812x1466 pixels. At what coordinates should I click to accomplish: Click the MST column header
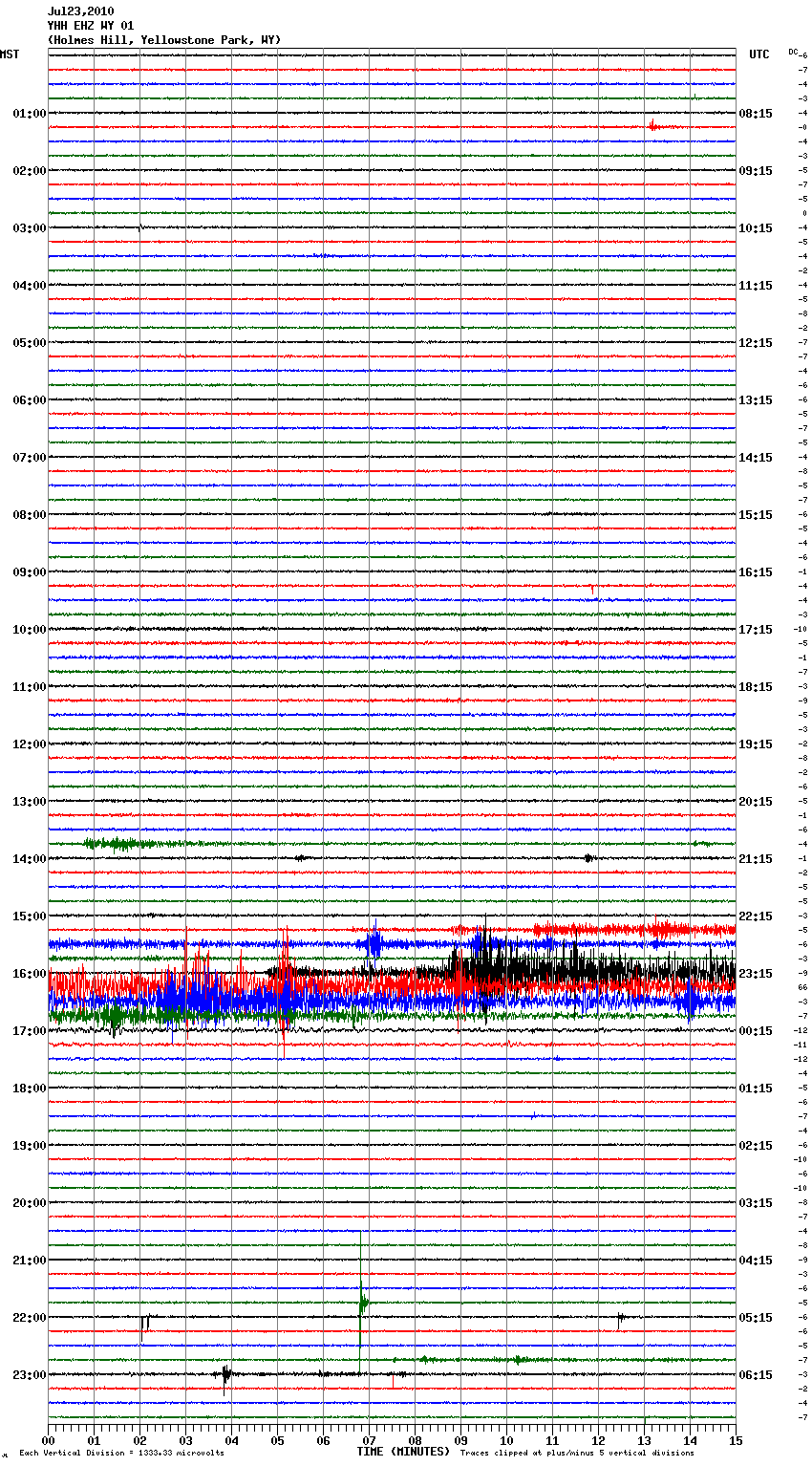click(x=10, y=54)
